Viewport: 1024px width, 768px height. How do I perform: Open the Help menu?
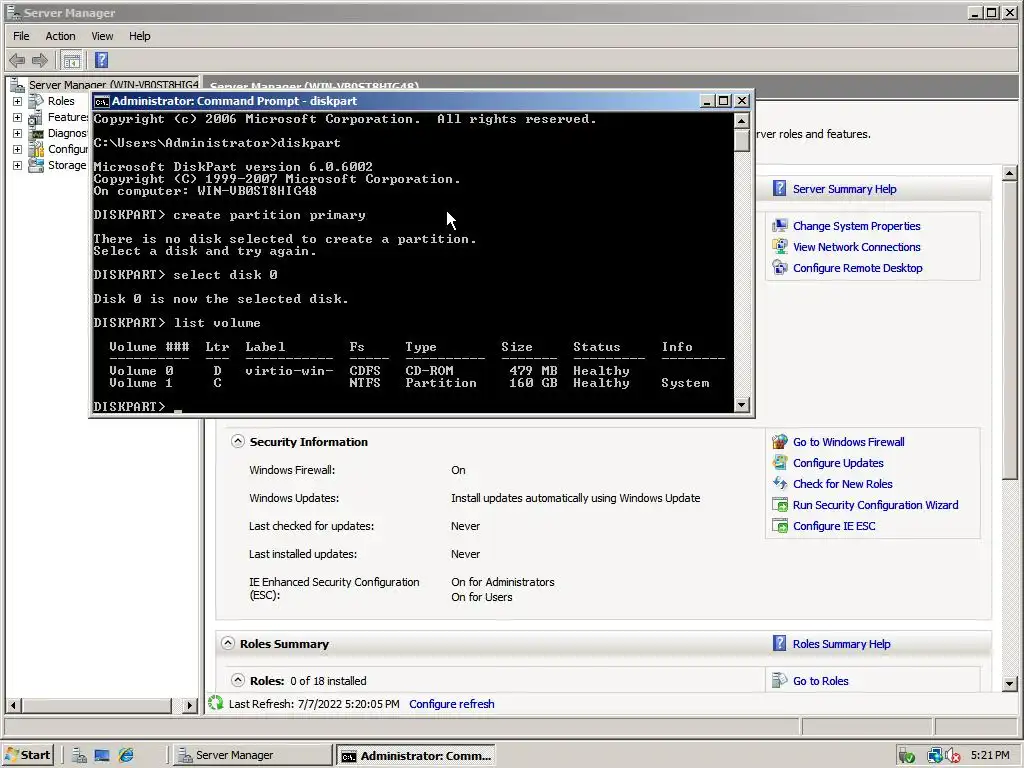(x=139, y=36)
